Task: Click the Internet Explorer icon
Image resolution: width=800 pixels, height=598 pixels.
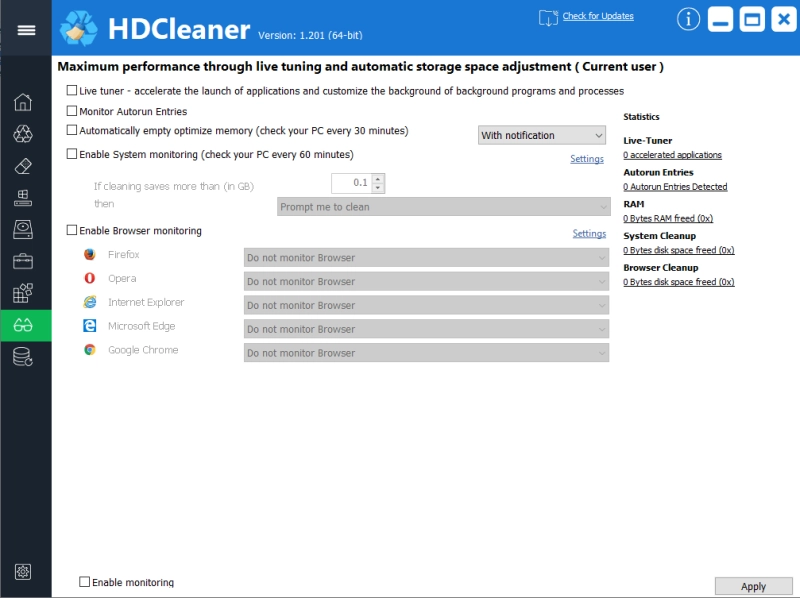Action: click(x=90, y=302)
